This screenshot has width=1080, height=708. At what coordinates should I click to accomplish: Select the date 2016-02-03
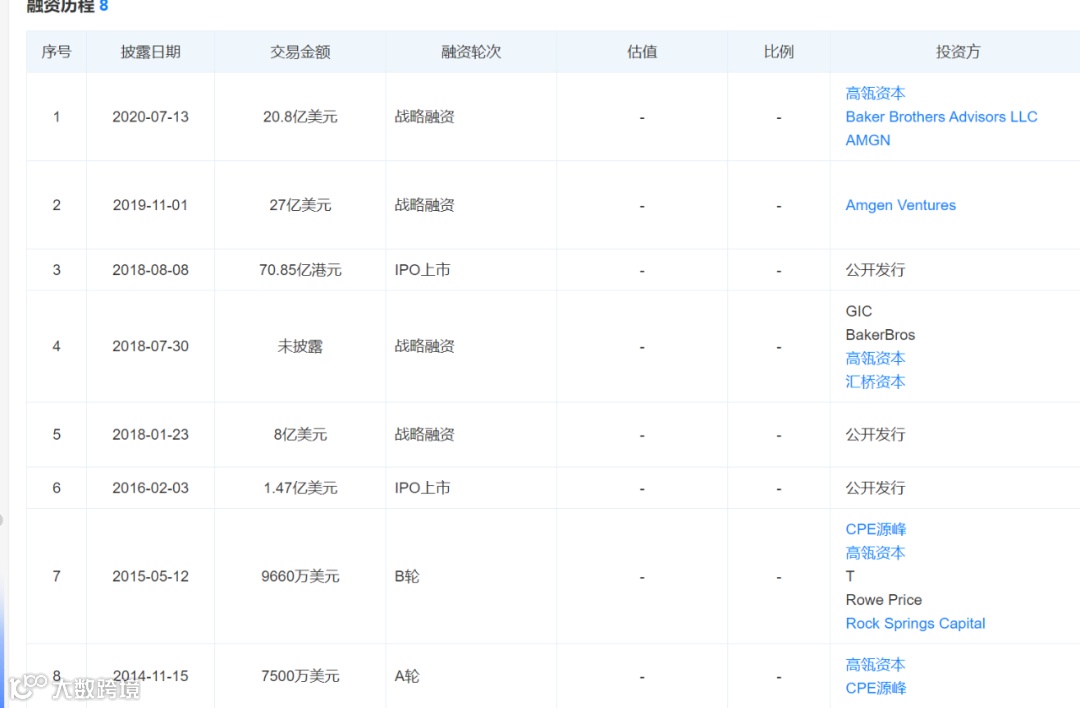[150, 488]
